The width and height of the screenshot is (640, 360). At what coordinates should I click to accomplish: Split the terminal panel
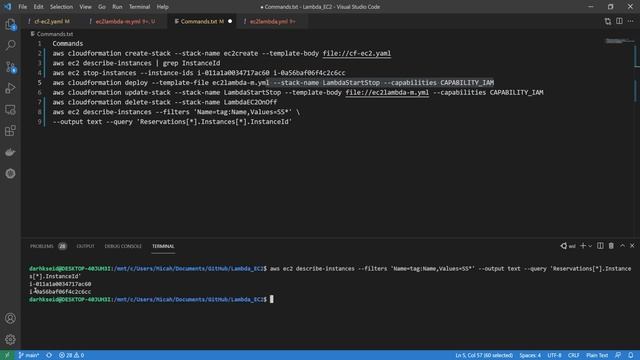coord(600,246)
